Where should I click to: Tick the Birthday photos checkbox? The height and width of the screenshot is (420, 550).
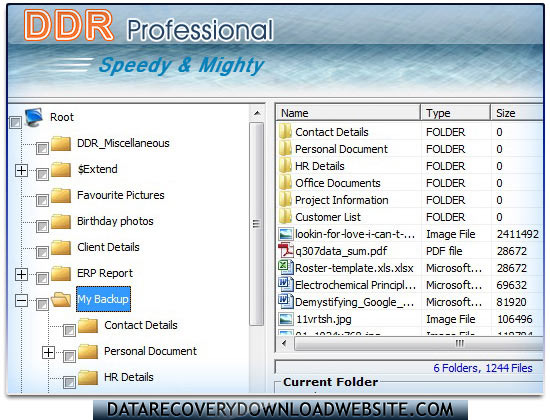point(42,226)
